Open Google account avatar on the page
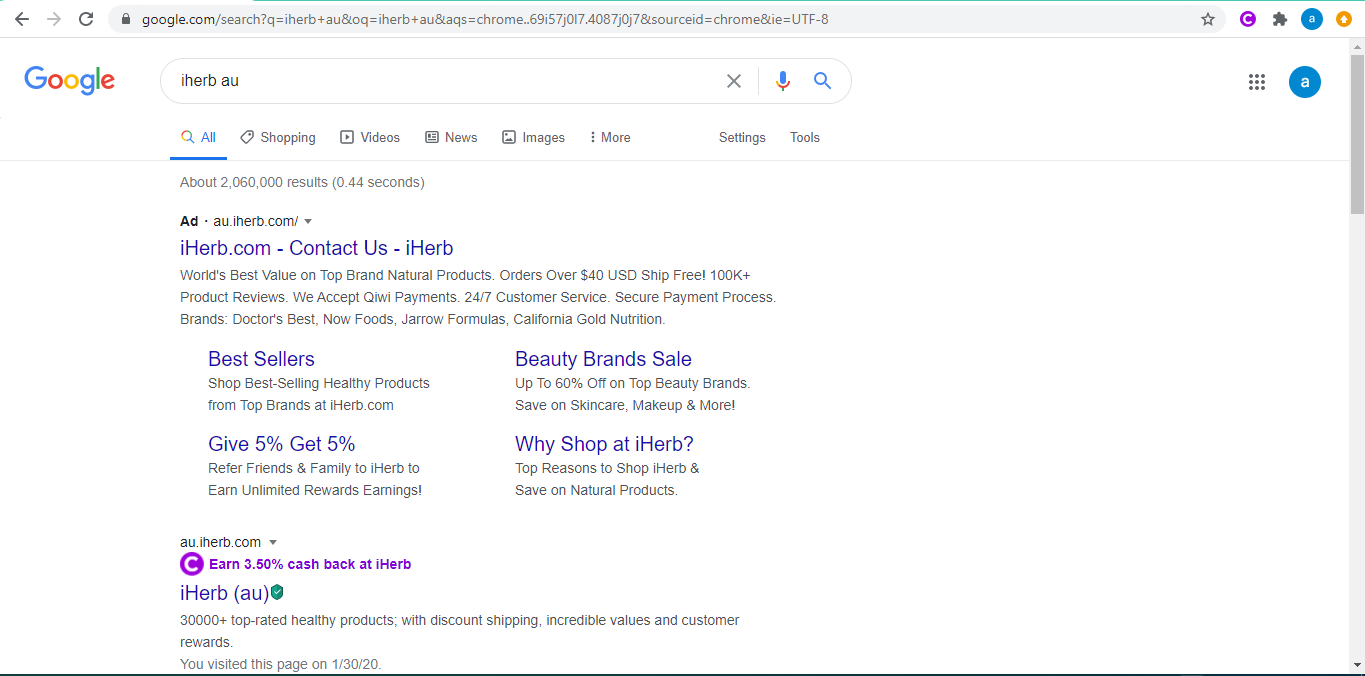Screen dimensions: 1365x676 click(1304, 82)
